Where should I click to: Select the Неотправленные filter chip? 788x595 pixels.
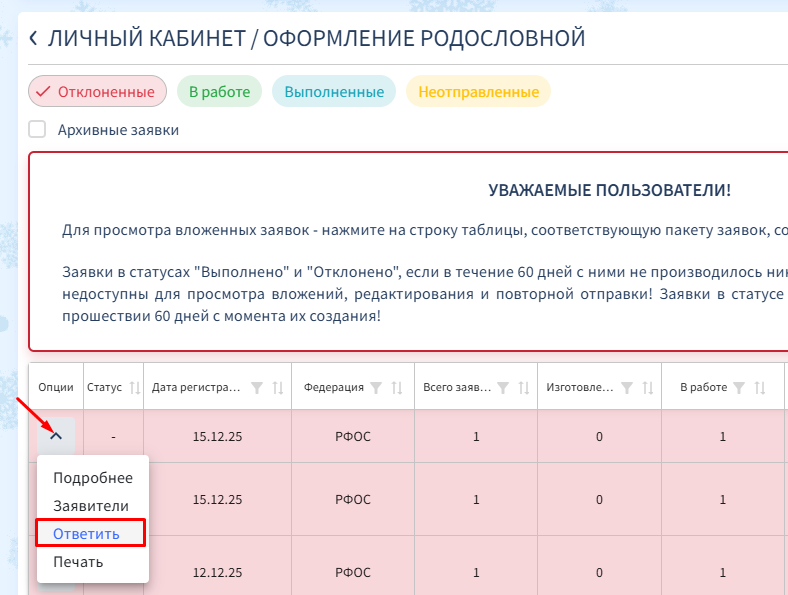[478, 92]
